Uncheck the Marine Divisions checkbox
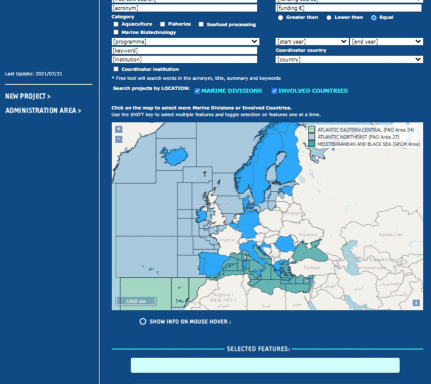Image resolution: width=431 pixels, height=384 pixels. 197,91
